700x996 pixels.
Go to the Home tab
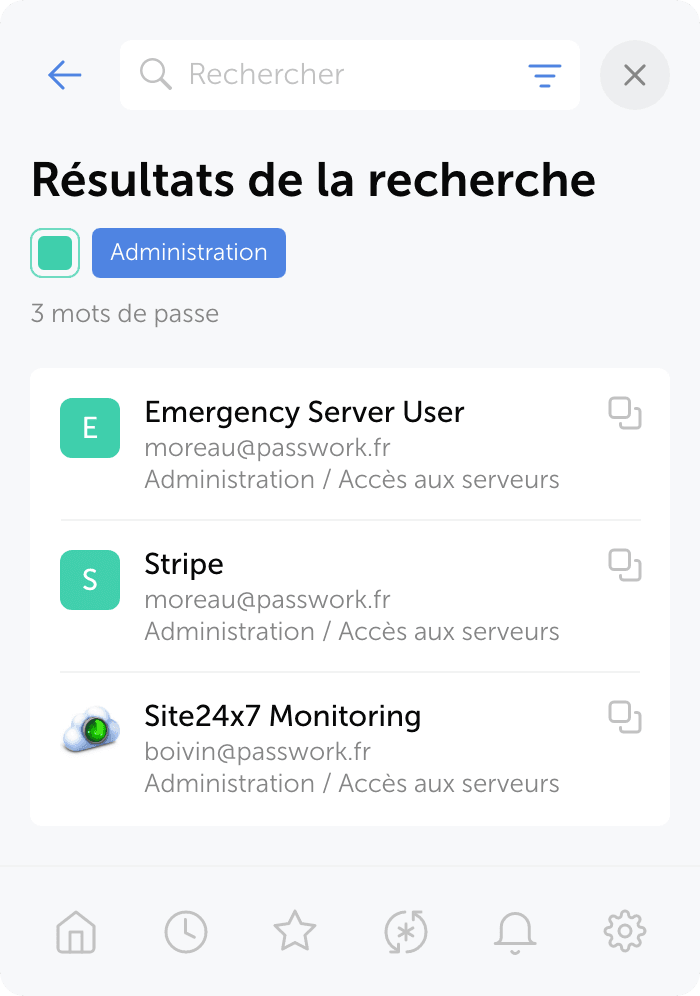point(76,932)
